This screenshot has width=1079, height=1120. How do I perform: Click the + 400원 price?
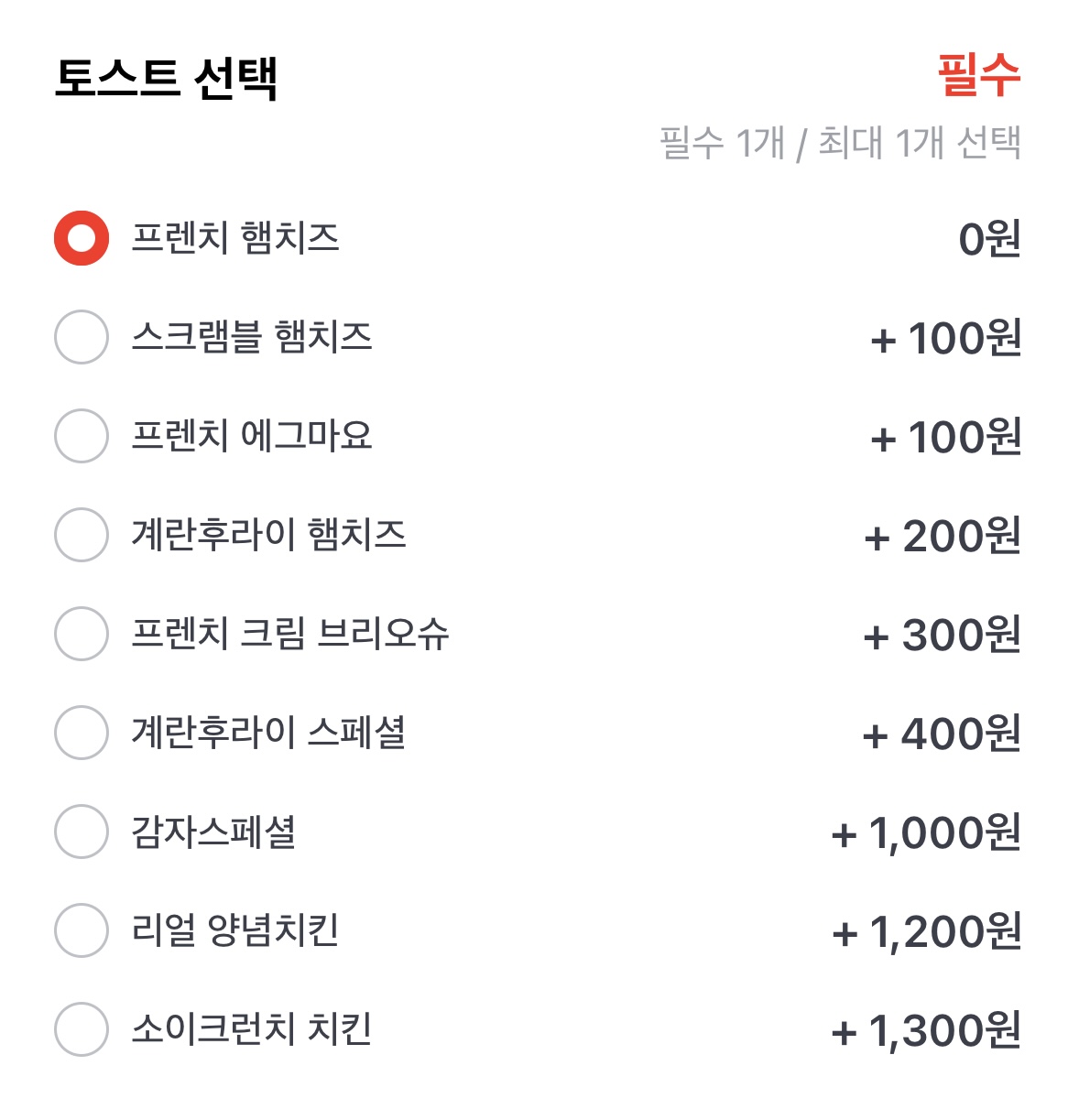pos(942,734)
